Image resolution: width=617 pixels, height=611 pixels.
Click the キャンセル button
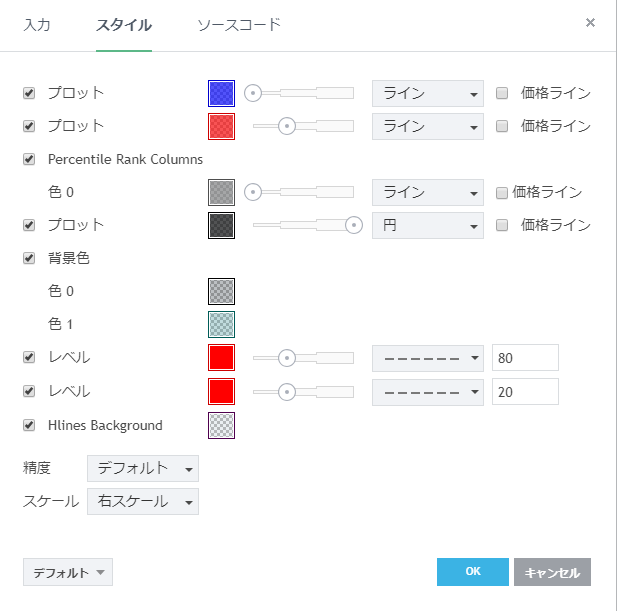552,572
